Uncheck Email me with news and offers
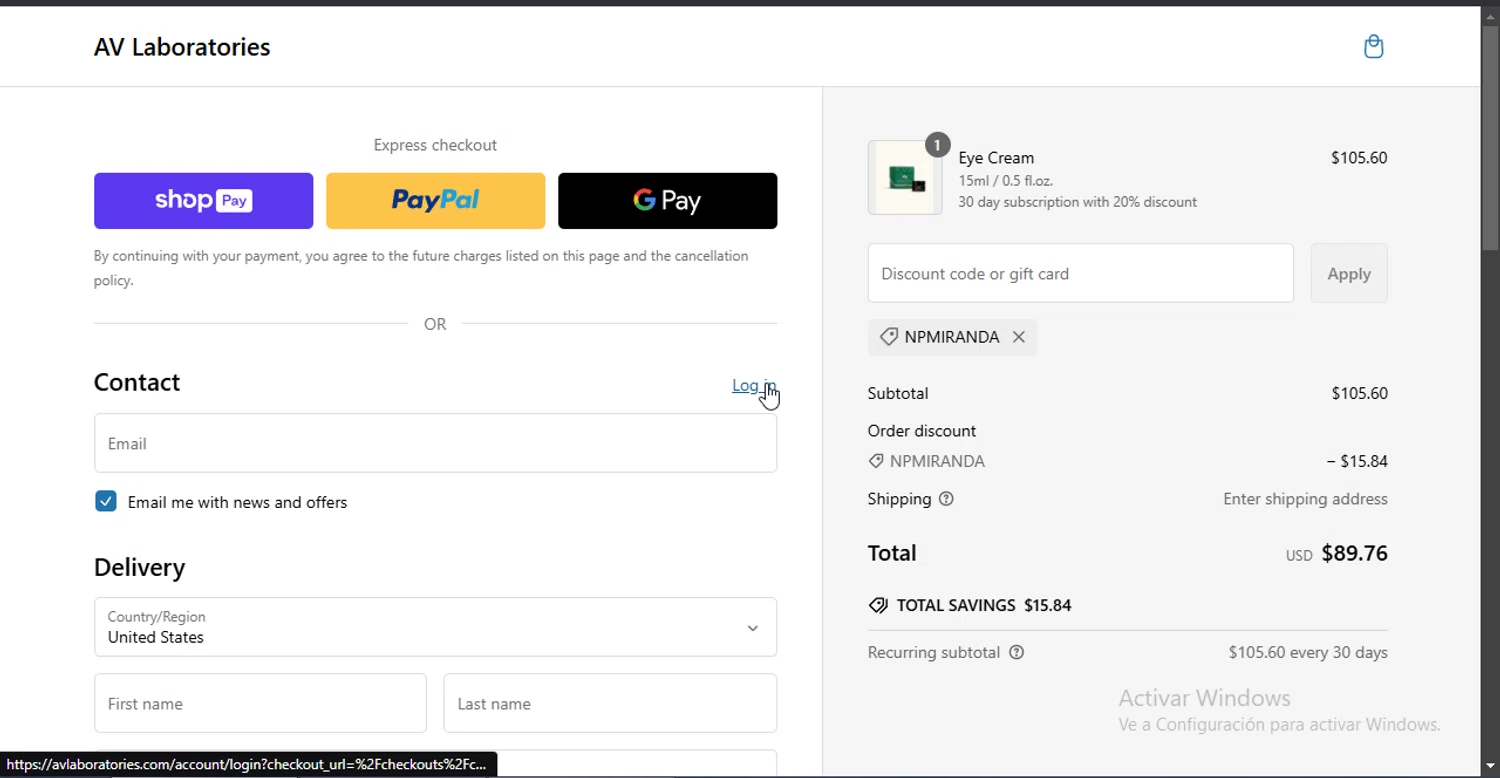 point(106,501)
